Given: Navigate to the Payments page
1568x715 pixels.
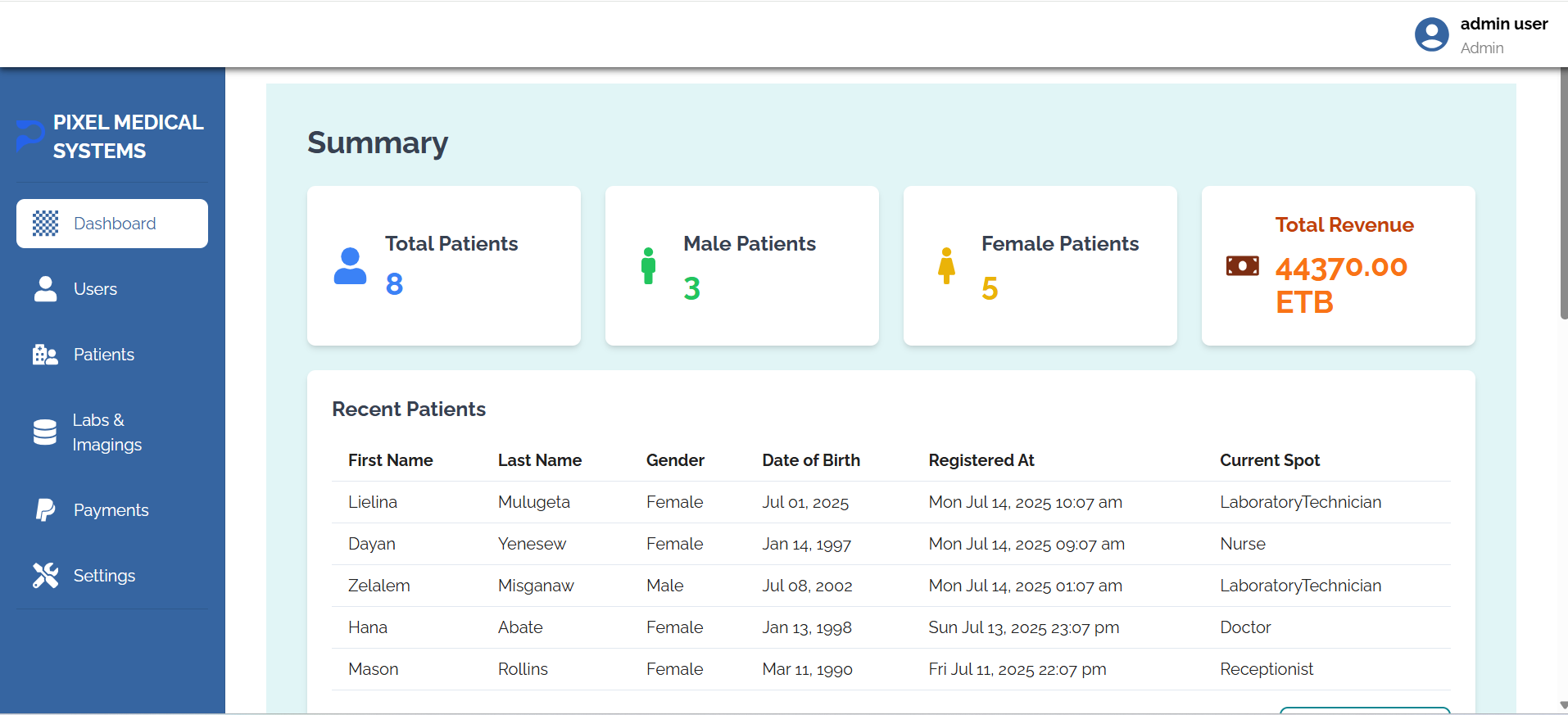Looking at the screenshot, I should 112,510.
